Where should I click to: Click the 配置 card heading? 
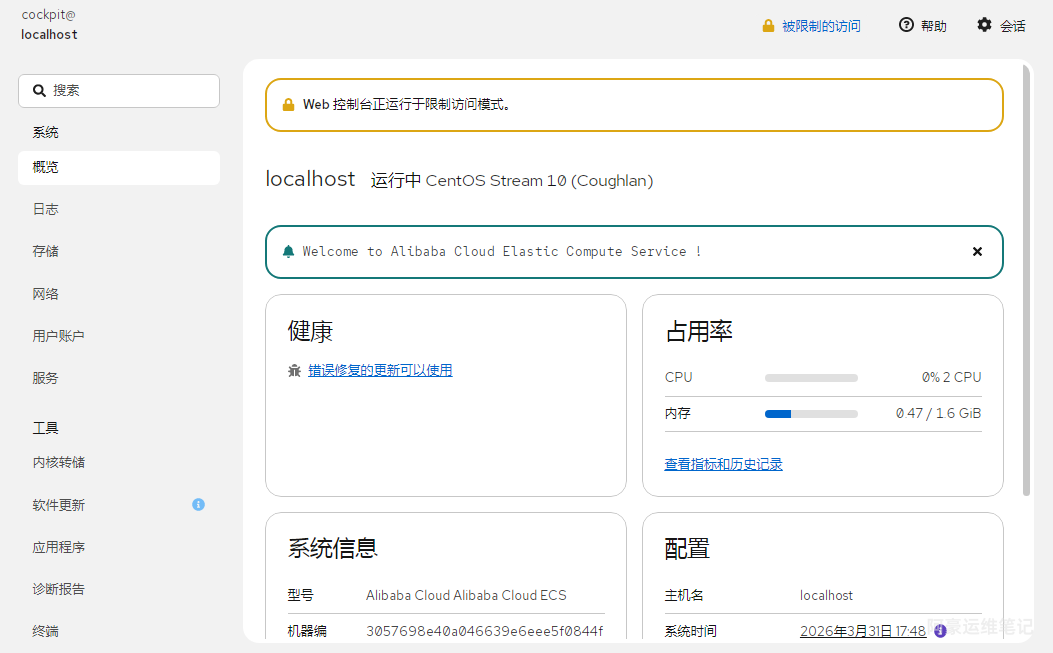coord(687,548)
